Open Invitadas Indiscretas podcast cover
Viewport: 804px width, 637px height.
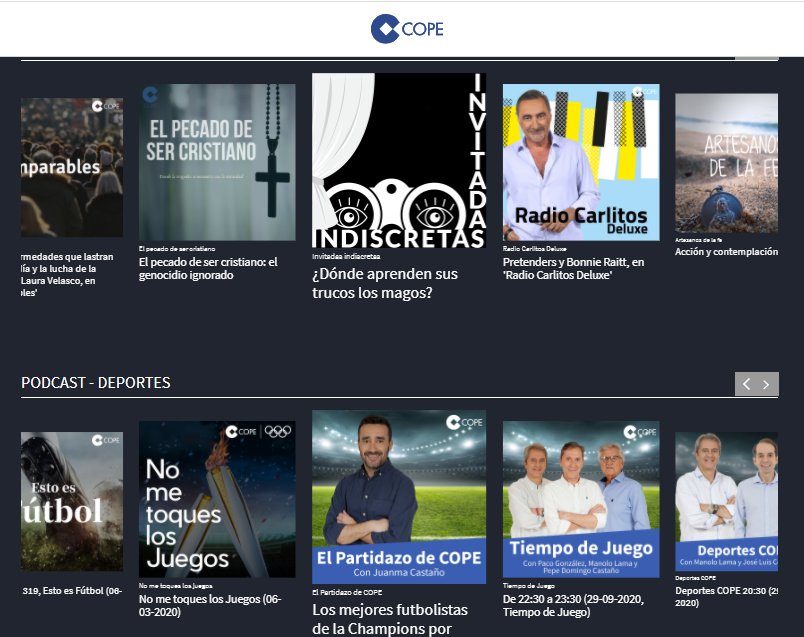(x=399, y=160)
